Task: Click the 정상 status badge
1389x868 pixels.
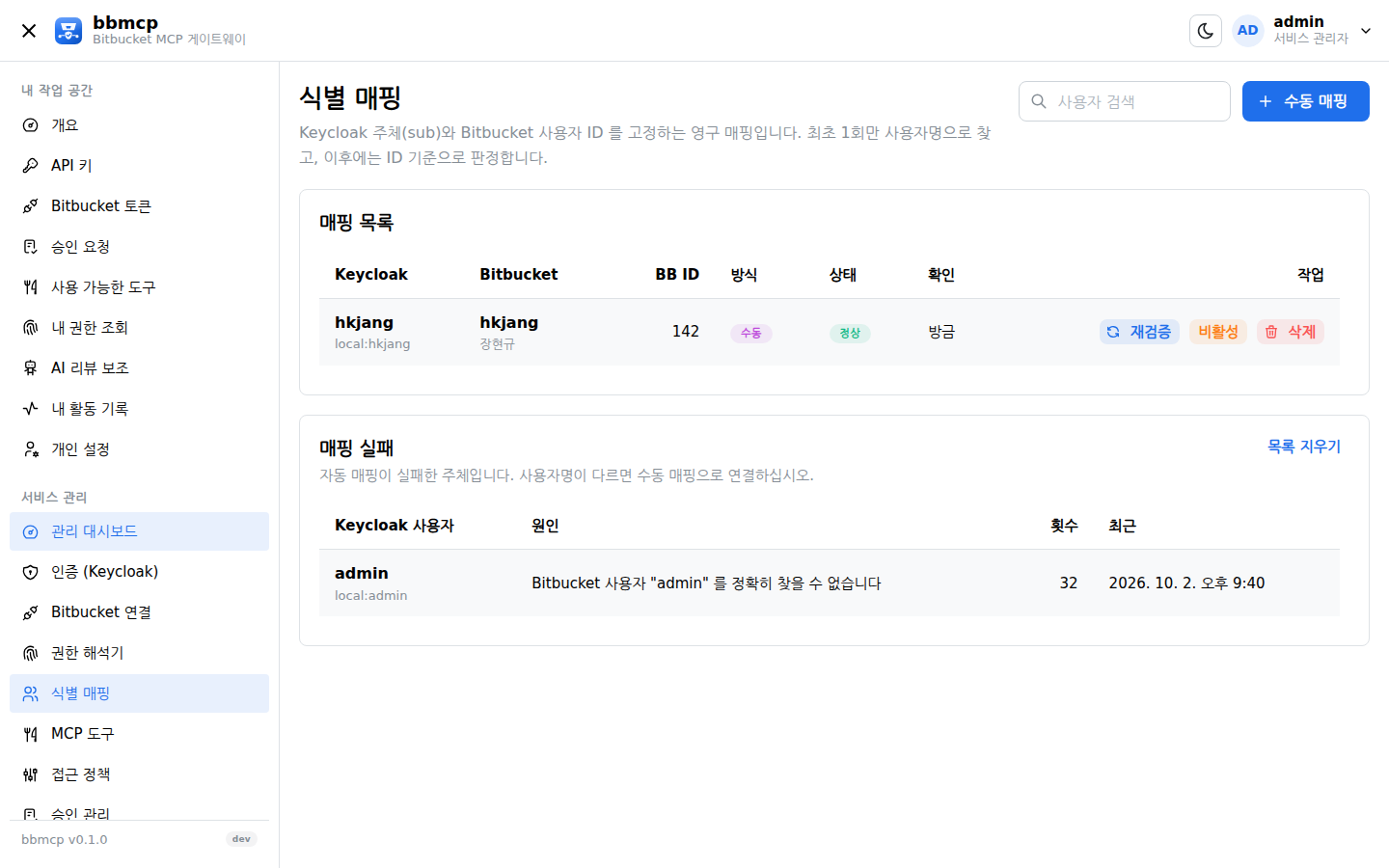Action: (850, 333)
